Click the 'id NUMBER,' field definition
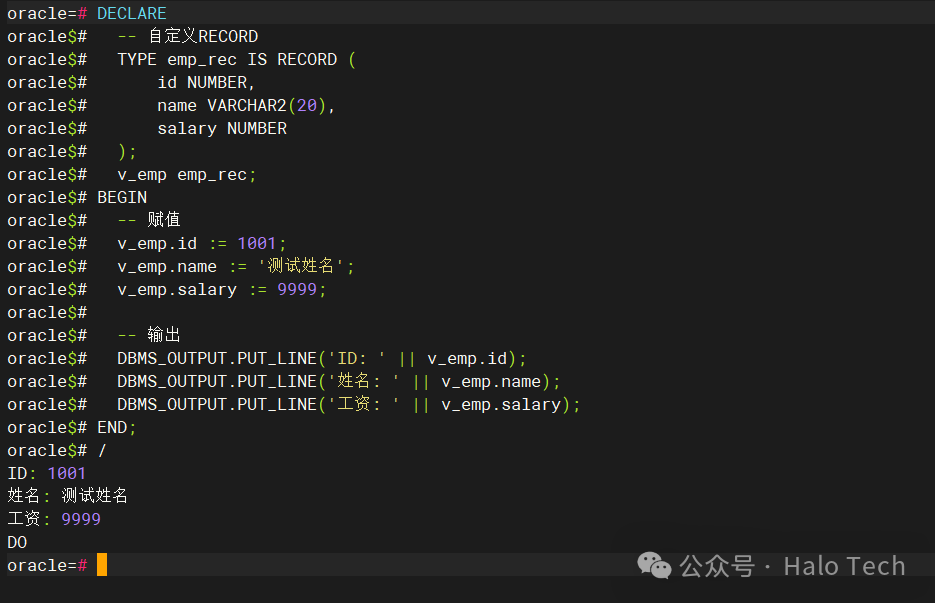 coord(206,82)
